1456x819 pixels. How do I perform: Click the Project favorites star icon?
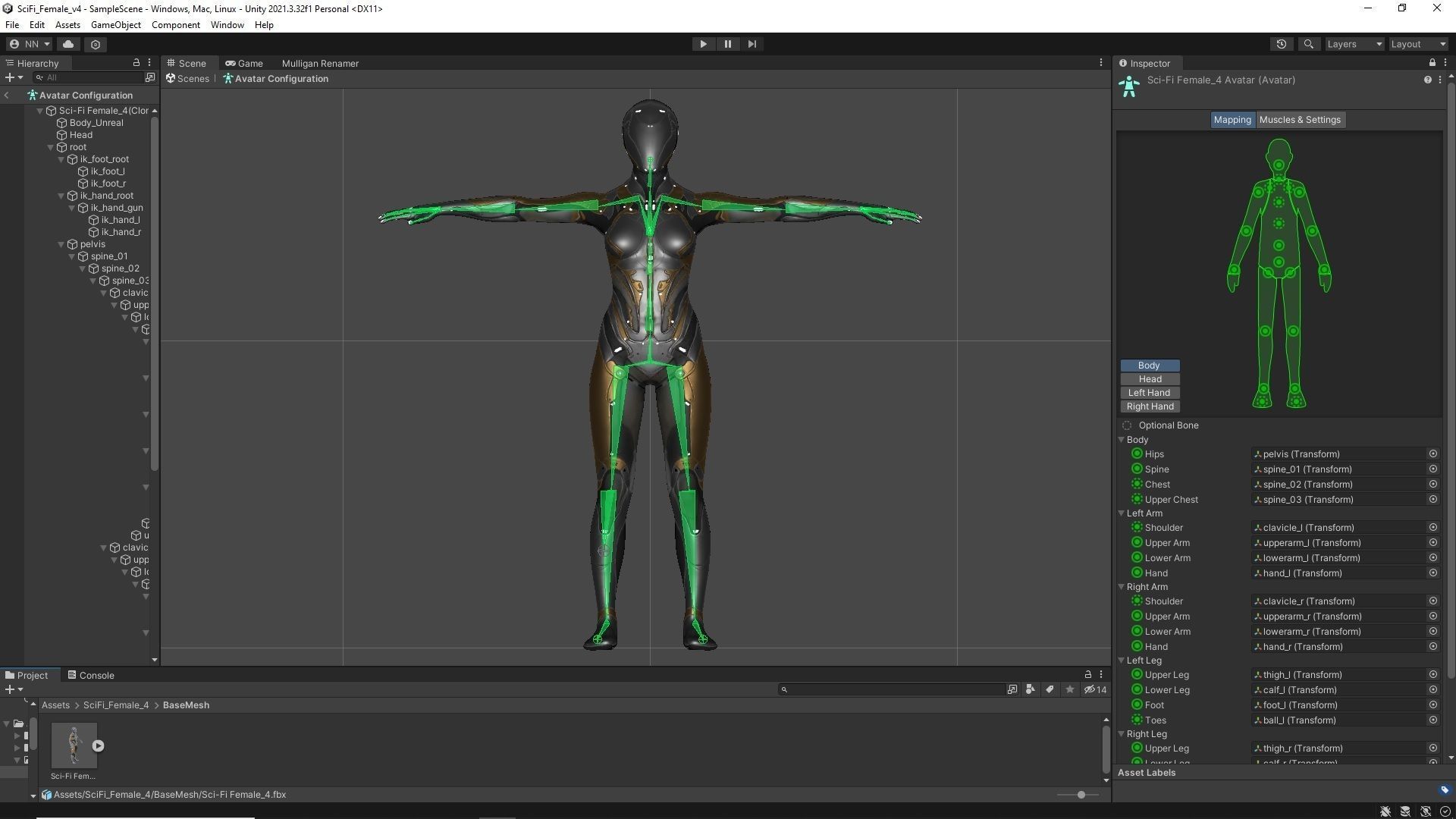tap(1070, 689)
